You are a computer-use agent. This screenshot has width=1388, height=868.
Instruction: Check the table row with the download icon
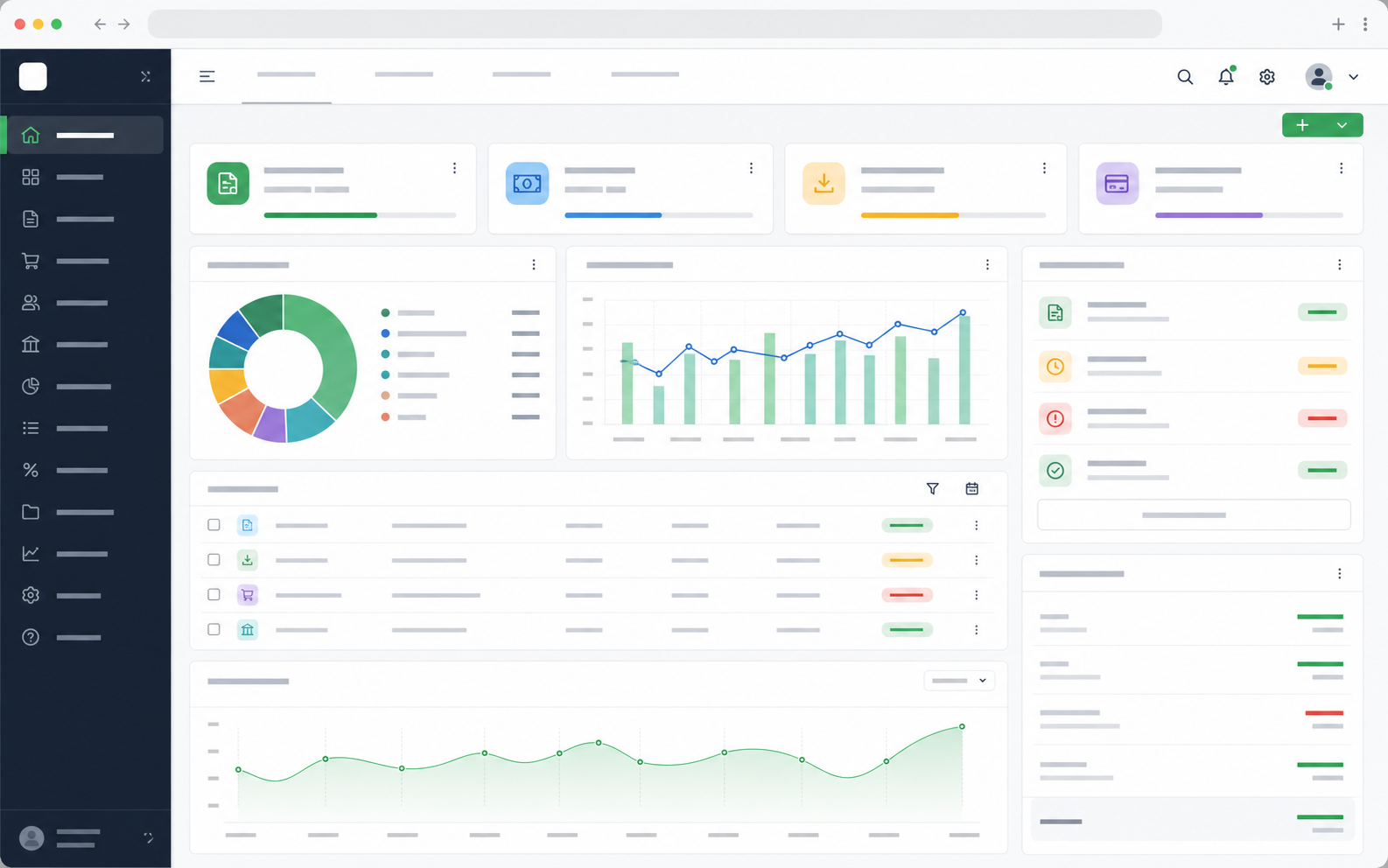pyautogui.click(x=214, y=559)
